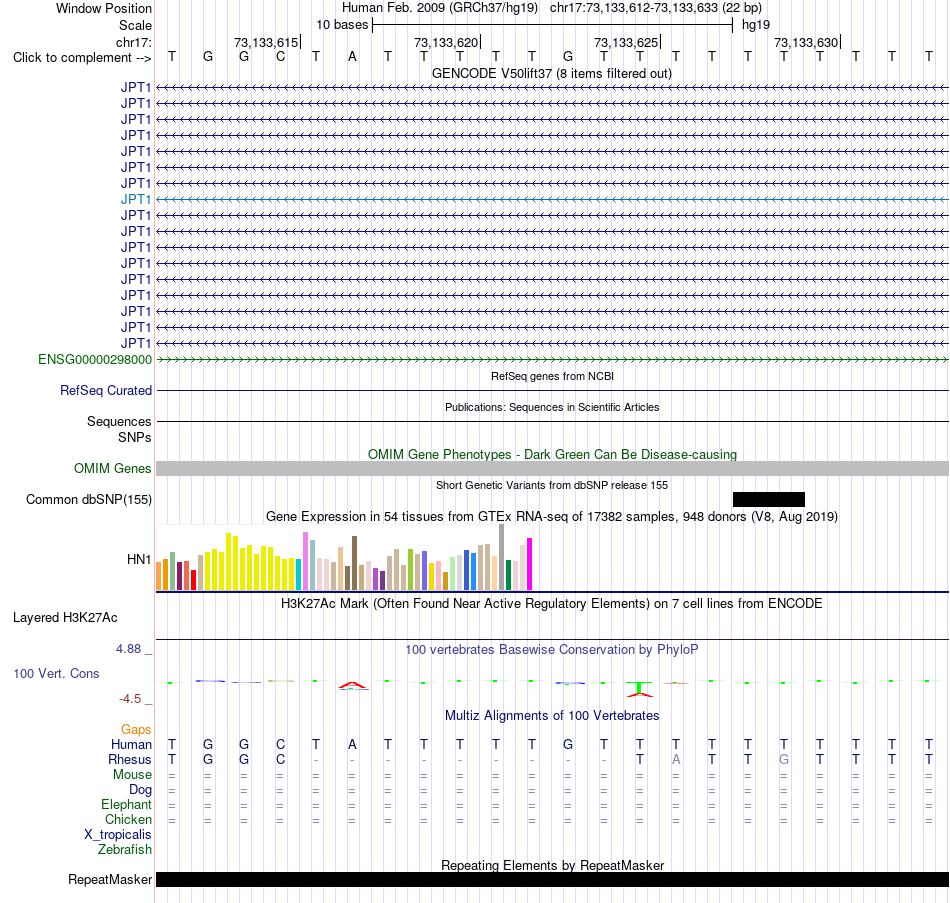This screenshot has height=903, width=950.
Task: Click the 73,133,630 ruler tick label
Action: tap(806, 42)
